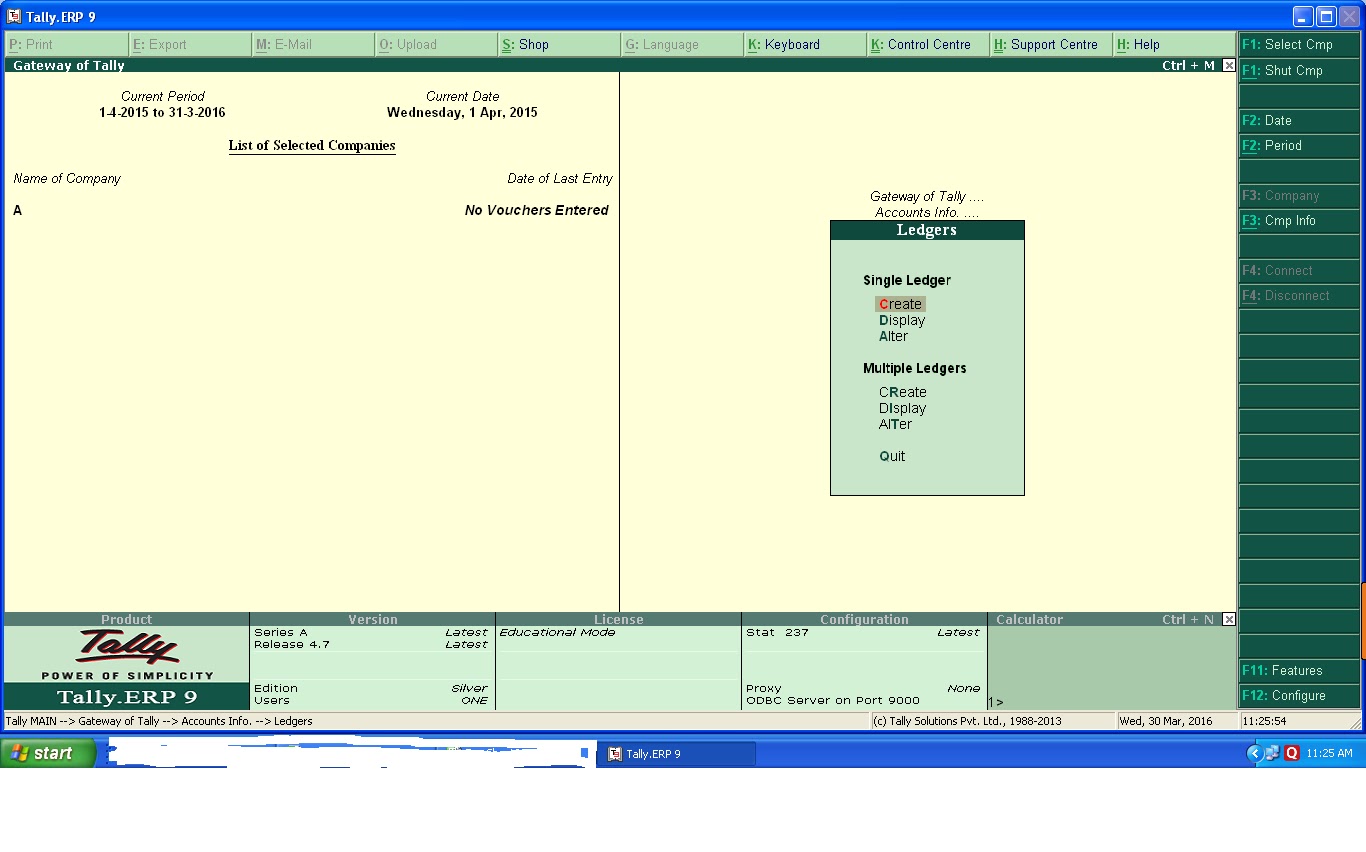
Task: Click Tally.ERP 9 taskbar button
Action: pos(676,754)
